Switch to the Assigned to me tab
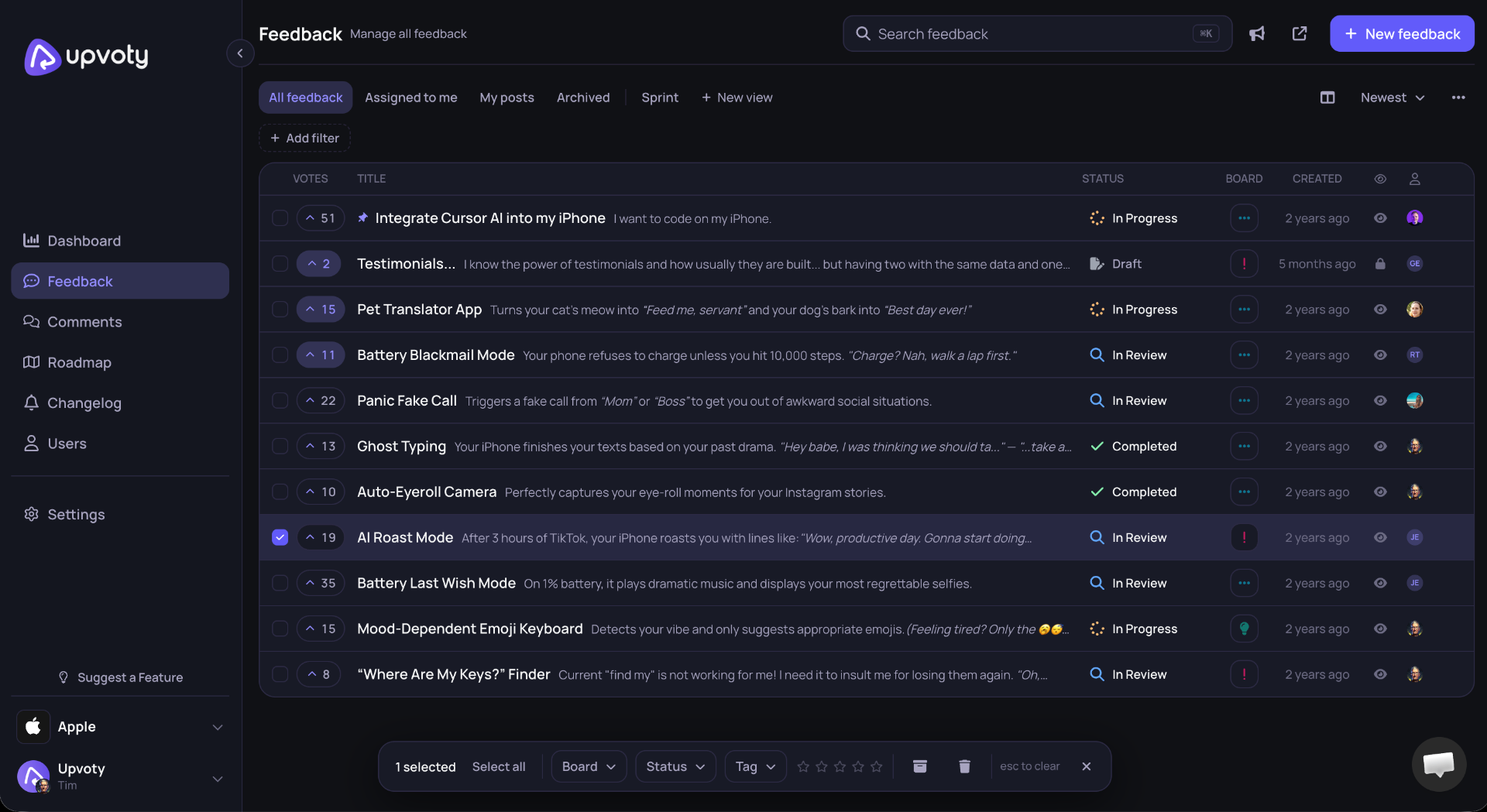The width and height of the screenshot is (1487, 812). coord(411,98)
